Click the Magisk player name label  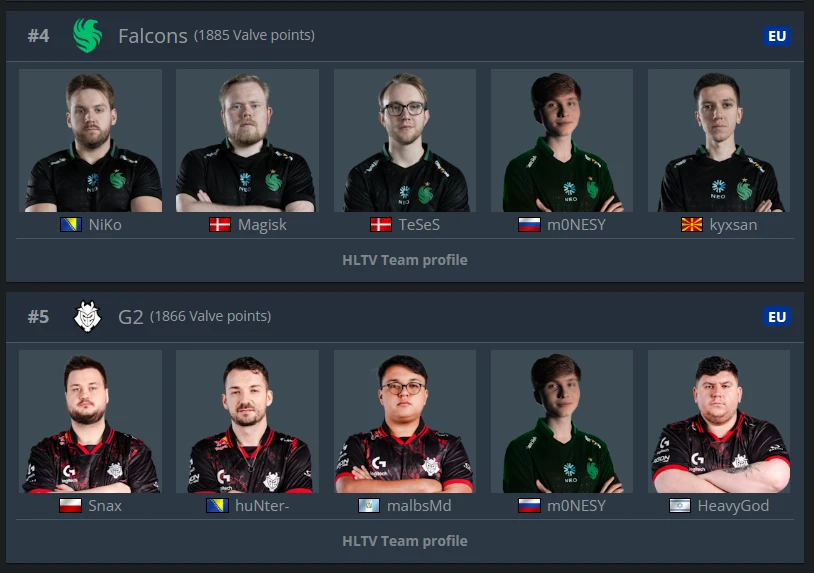(x=262, y=225)
